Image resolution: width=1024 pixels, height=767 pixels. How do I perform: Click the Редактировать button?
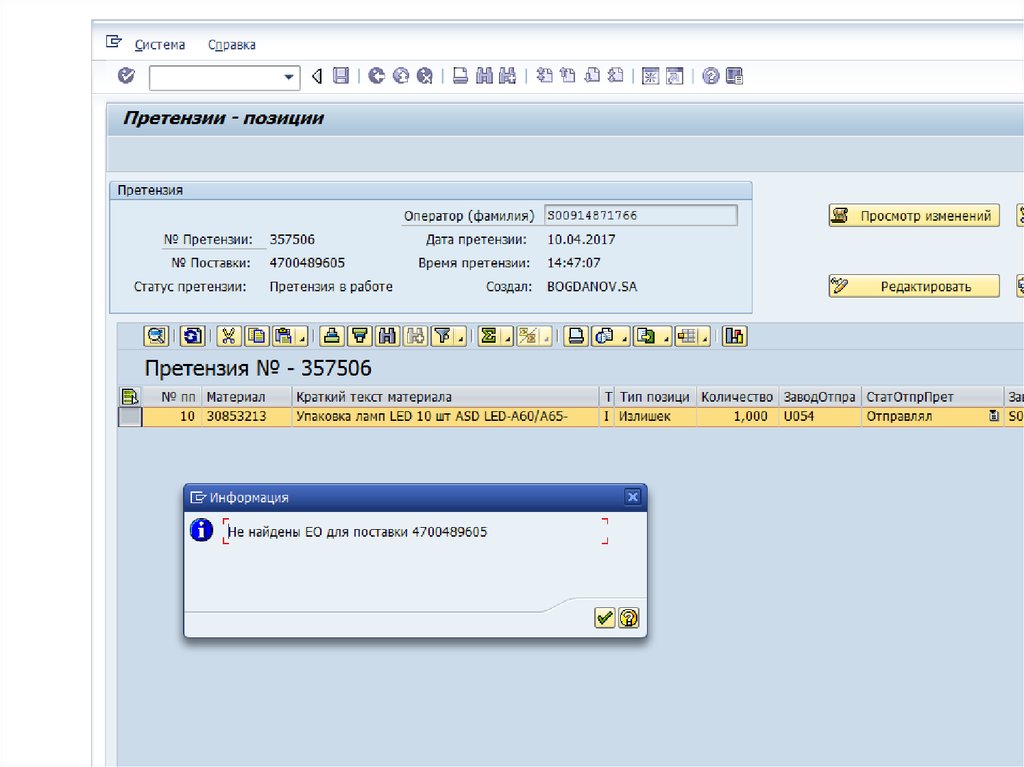click(914, 287)
